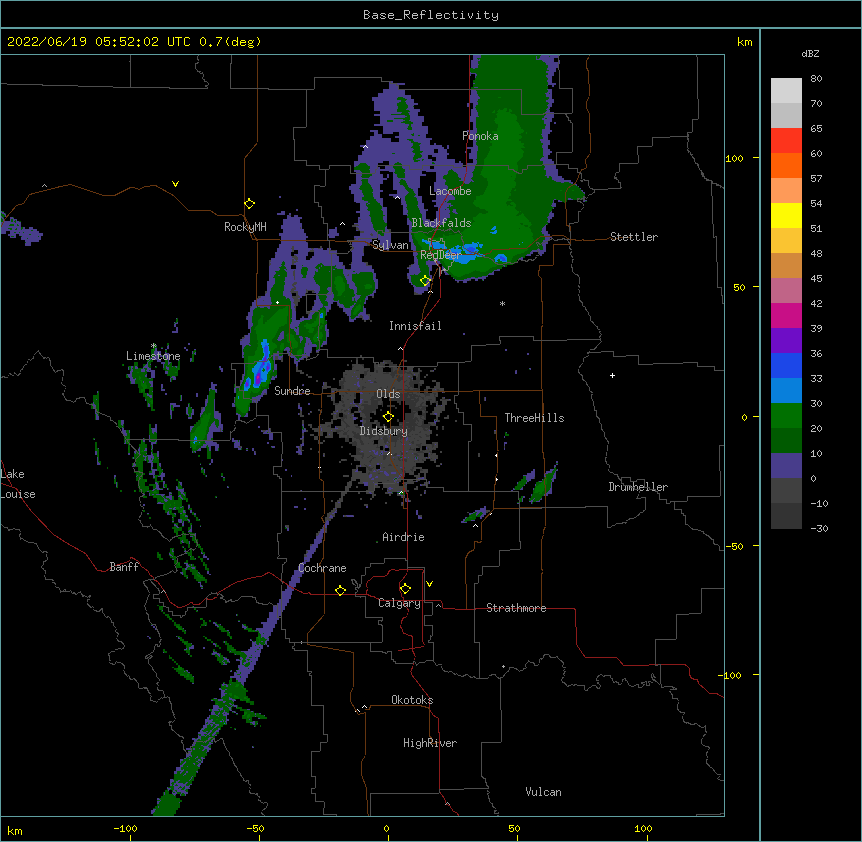
Task: Select the light gray 65-70 dBZ swatch
Action: 786,115
